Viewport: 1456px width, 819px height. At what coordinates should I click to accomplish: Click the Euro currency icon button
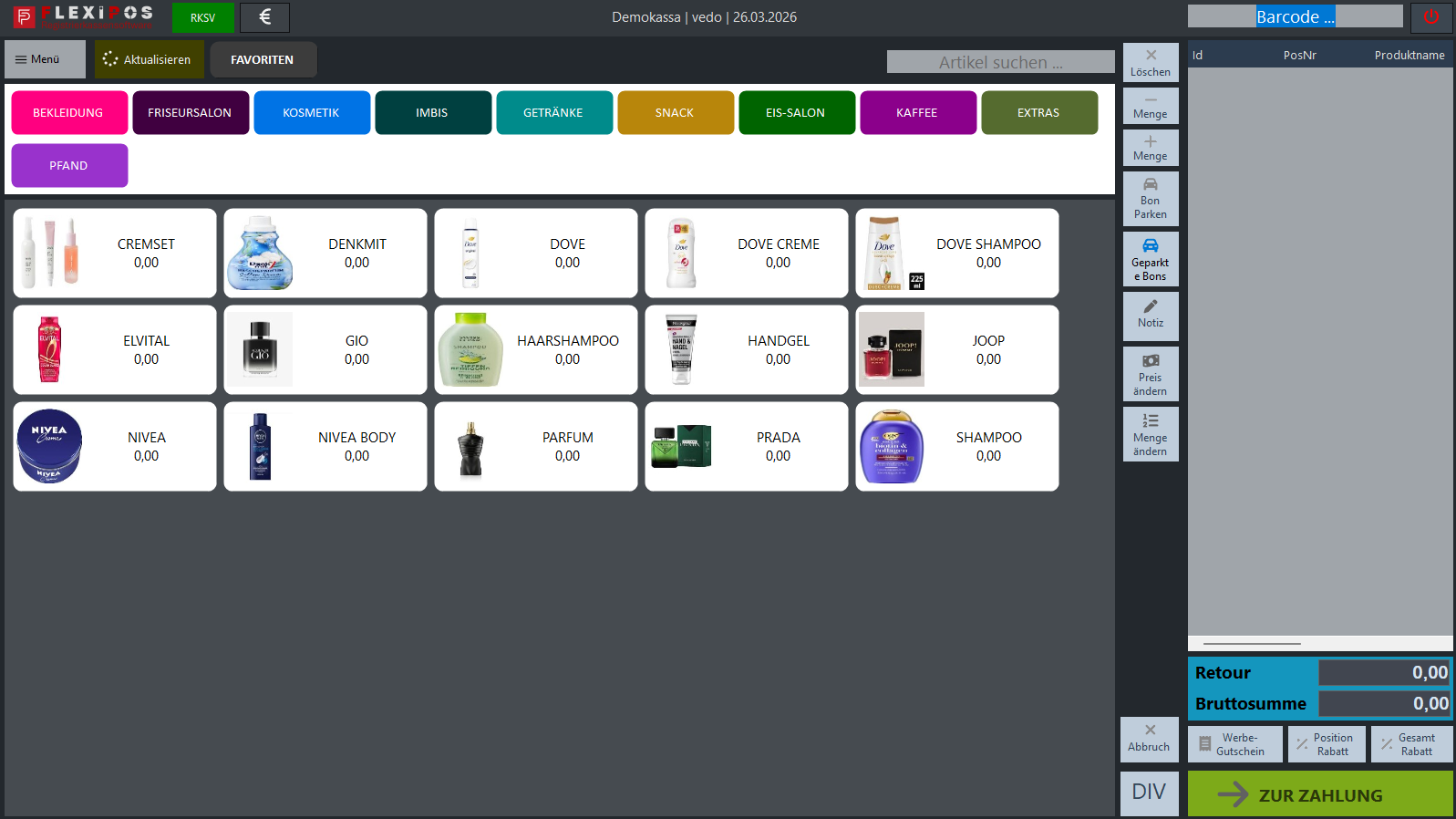coord(264,17)
